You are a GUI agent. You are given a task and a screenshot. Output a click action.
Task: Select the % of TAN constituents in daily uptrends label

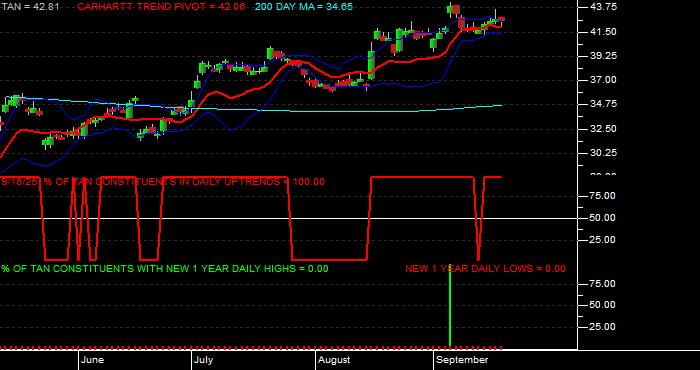[x=163, y=182]
